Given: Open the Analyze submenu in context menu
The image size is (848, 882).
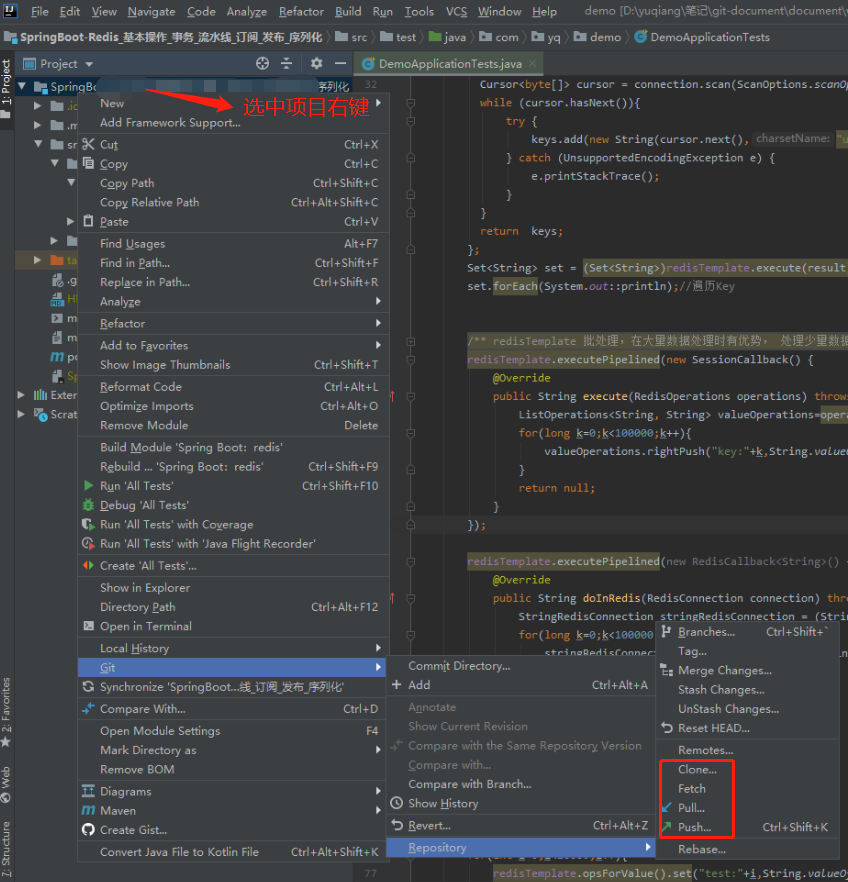Looking at the screenshot, I should 233,302.
